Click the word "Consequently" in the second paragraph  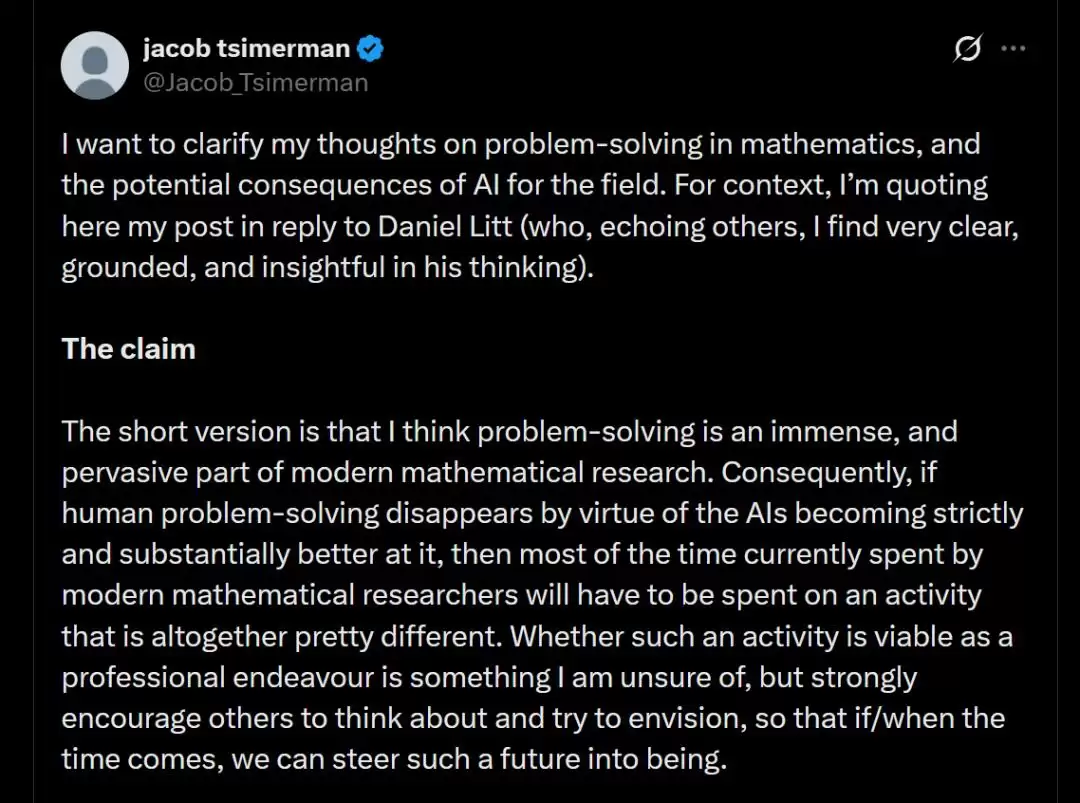click(x=817, y=472)
